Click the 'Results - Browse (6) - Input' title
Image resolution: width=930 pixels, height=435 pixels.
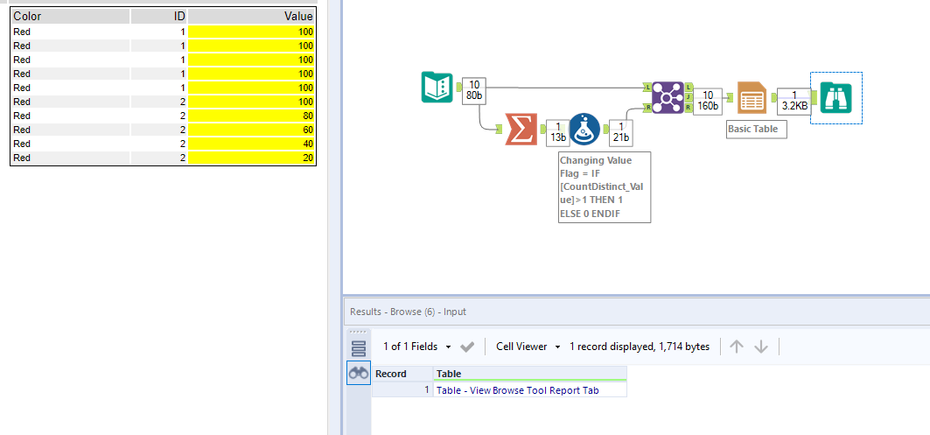408,312
